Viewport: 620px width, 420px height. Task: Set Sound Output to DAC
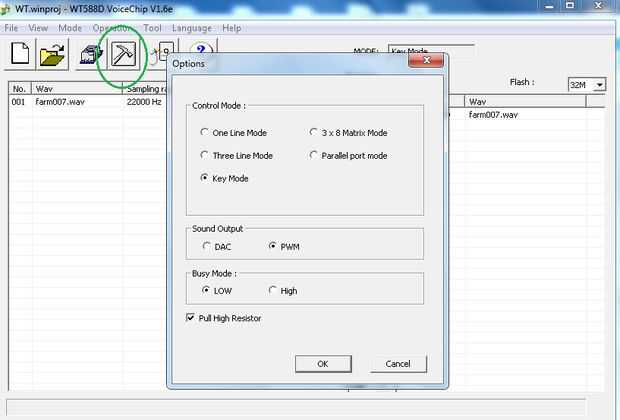click(206, 246)
